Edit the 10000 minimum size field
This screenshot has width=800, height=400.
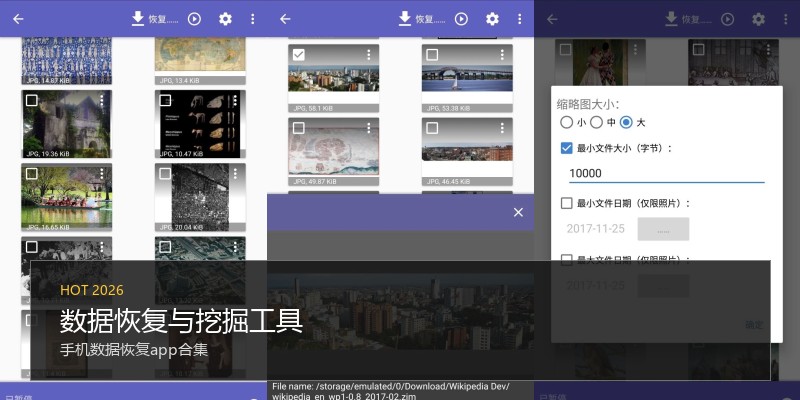tap(666, 173)
